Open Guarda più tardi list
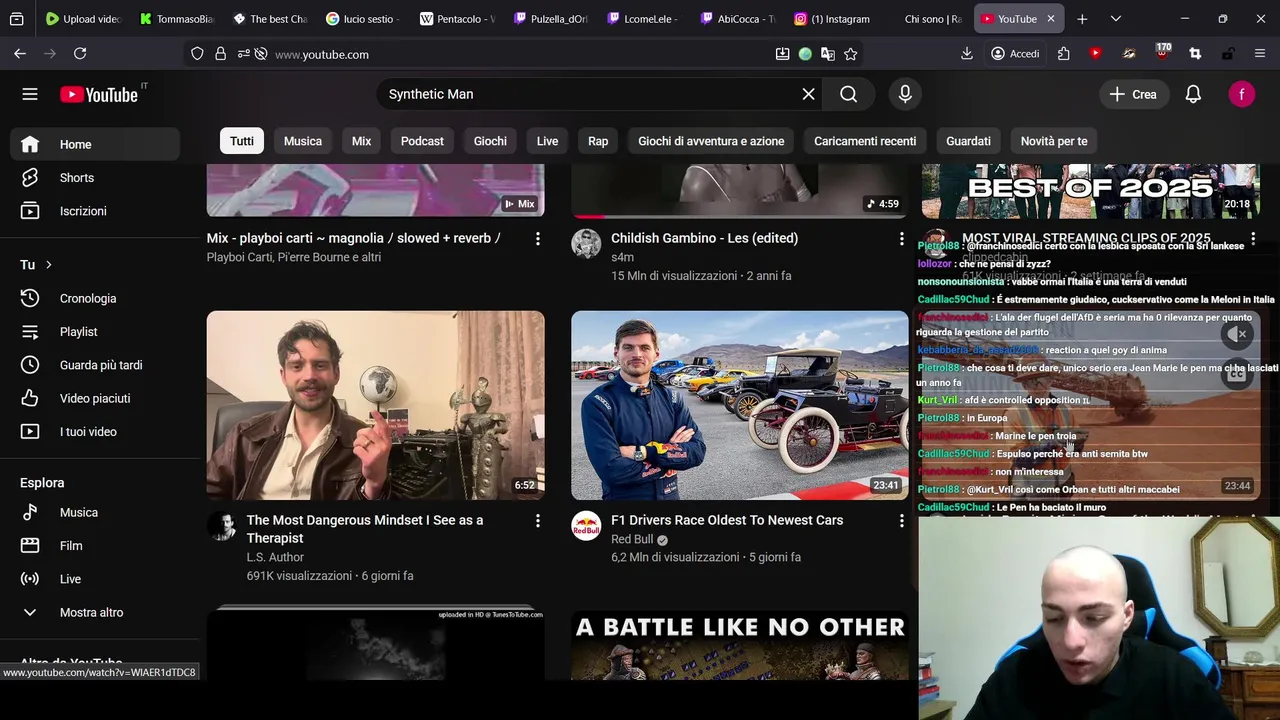The height and width of the screenshot is (720, 1280). point(95,365)
